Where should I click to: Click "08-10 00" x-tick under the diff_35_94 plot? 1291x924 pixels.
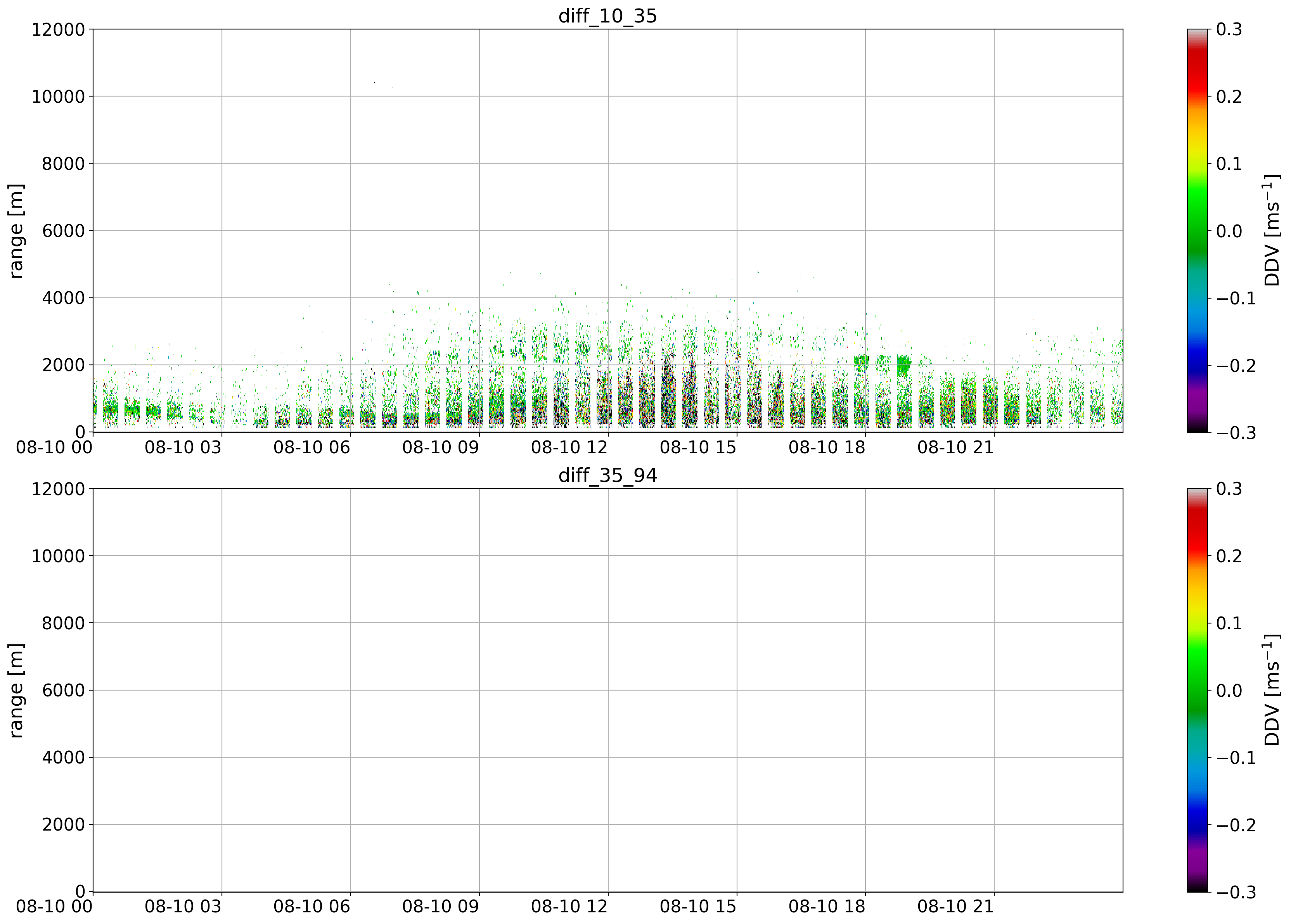[54, 907]
